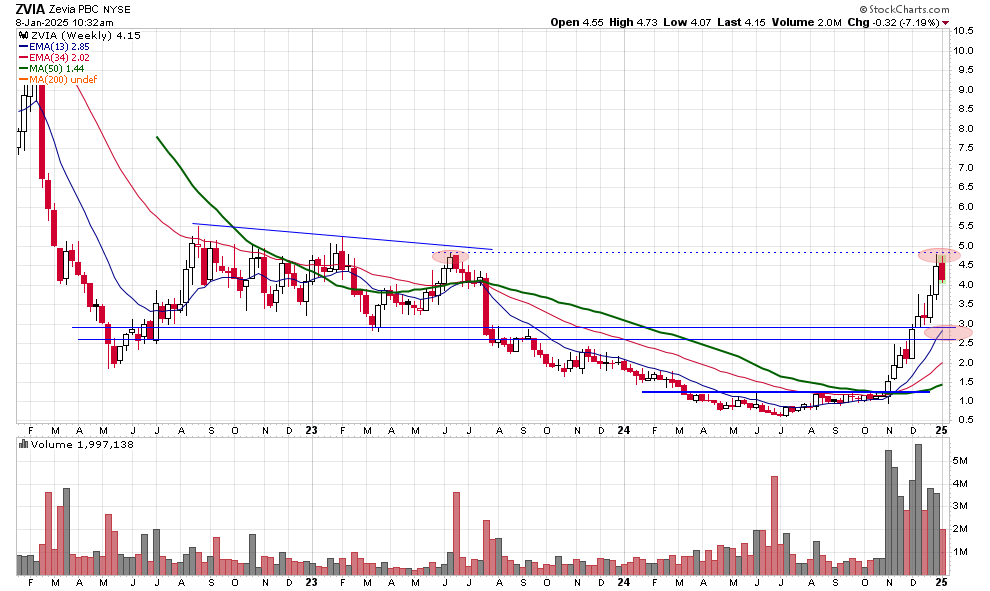Click the pink ellipse marker near 2.75 at right

point(945,331)
